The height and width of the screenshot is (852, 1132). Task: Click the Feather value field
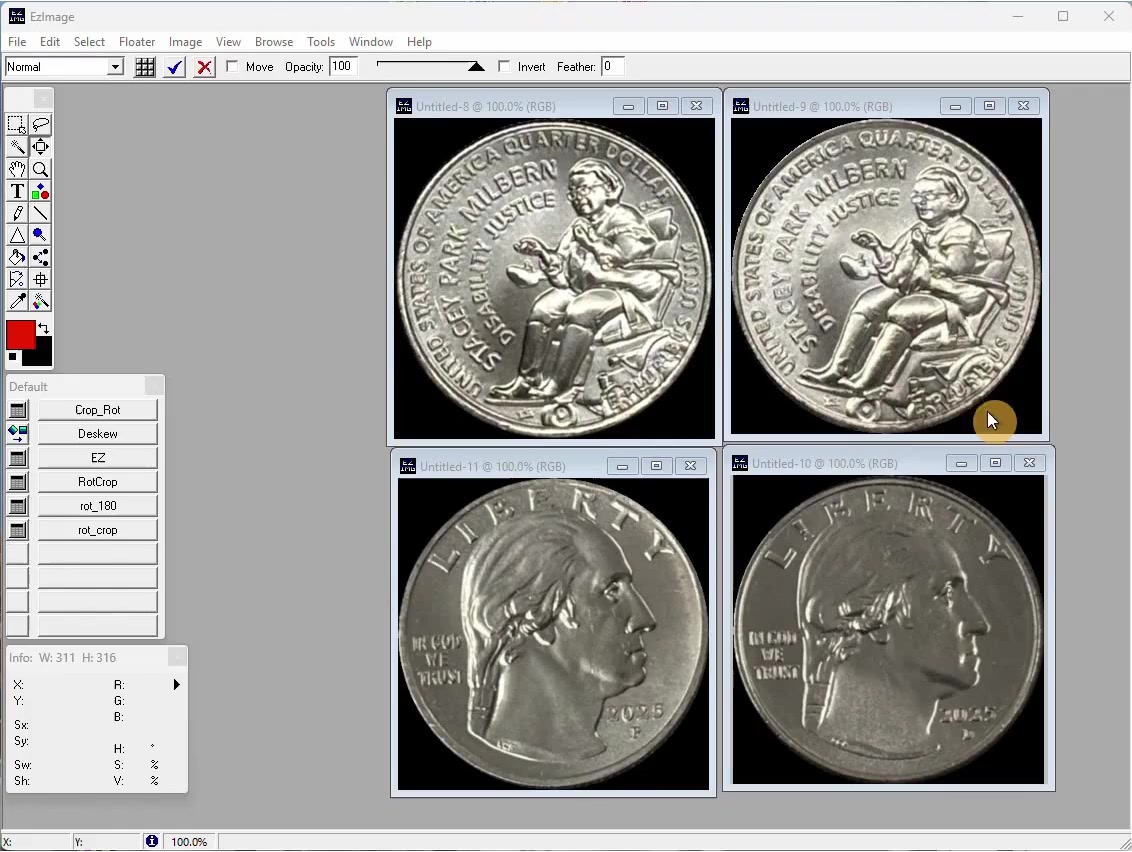coord(613,66)
